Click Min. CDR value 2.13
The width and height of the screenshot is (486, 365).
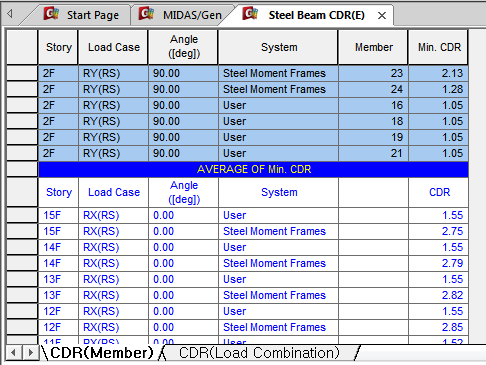coord(439,73)
